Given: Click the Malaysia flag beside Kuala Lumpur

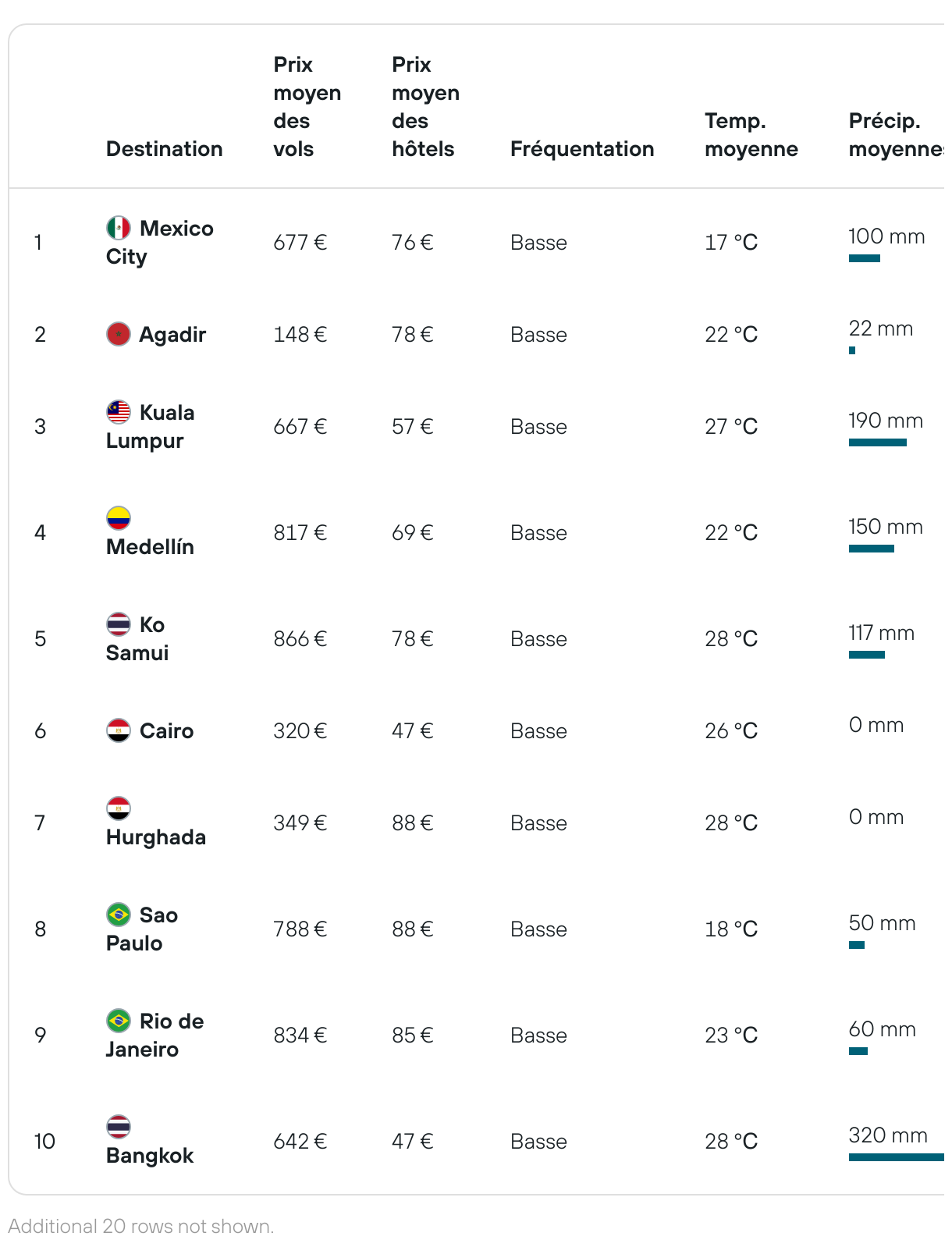Looking at the screenshot, I should [x=119, y=412].
